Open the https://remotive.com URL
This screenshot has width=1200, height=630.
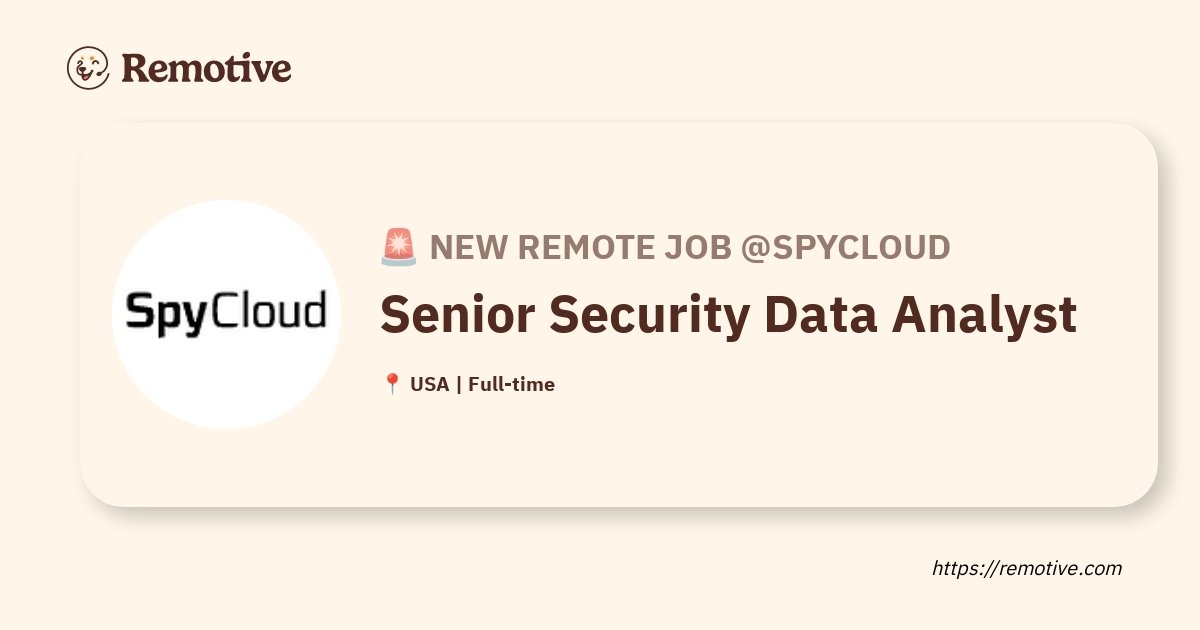click(1027, 568)
